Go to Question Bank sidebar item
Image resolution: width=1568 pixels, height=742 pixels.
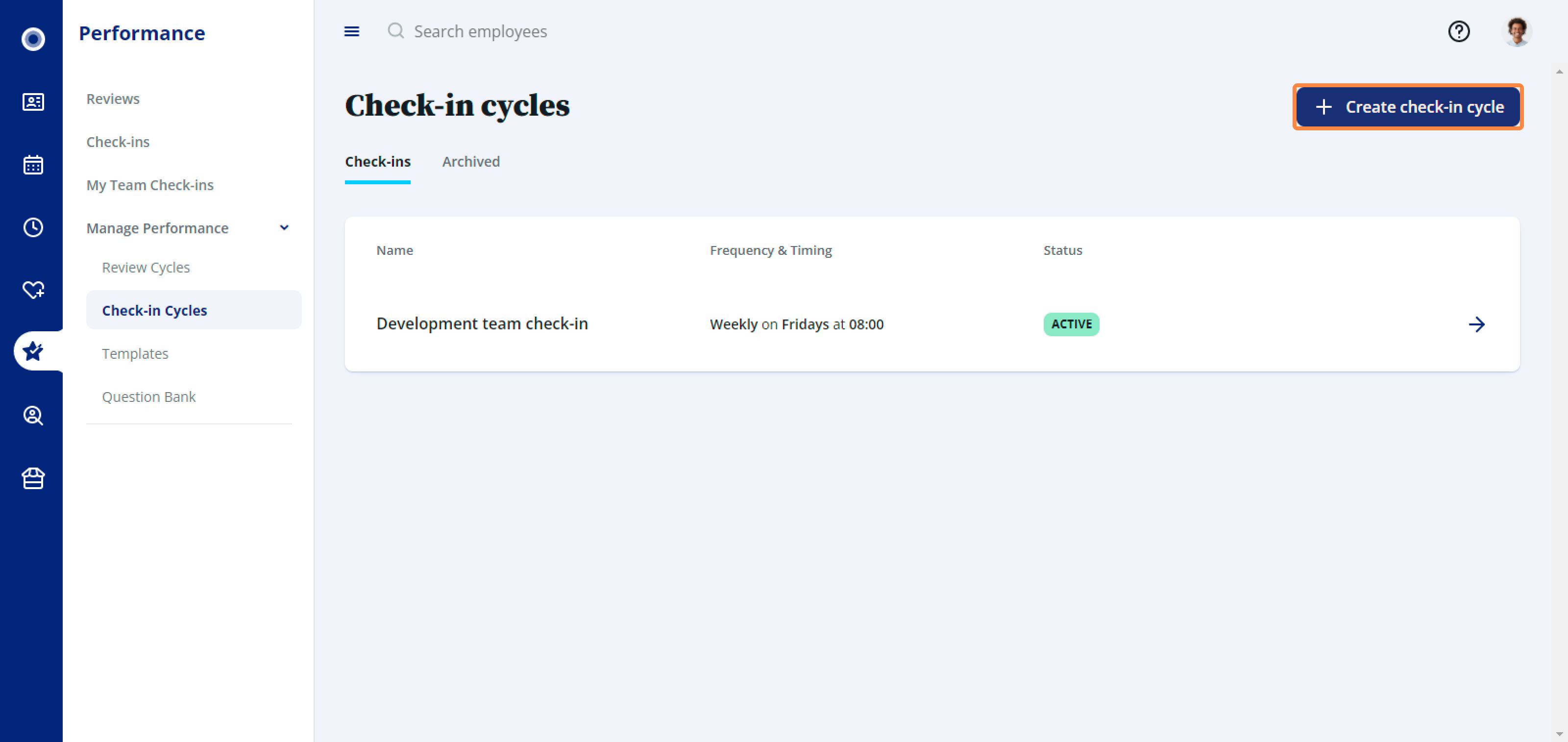pyautogui.click(x=148, y=396)
